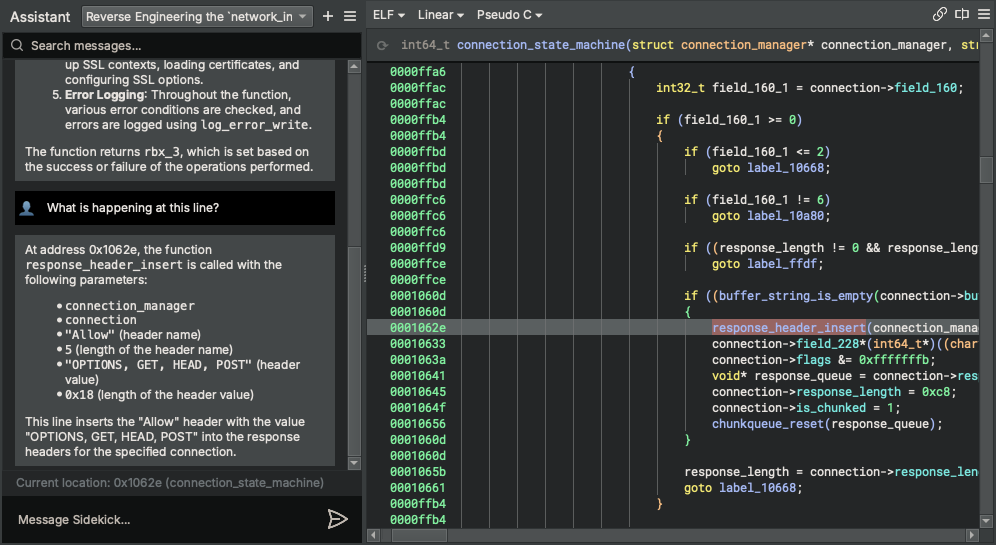996x545 pixels.
Task: Click response_header_insert in the chat answer
Action: pyautogui.click(x=104, y=265)
